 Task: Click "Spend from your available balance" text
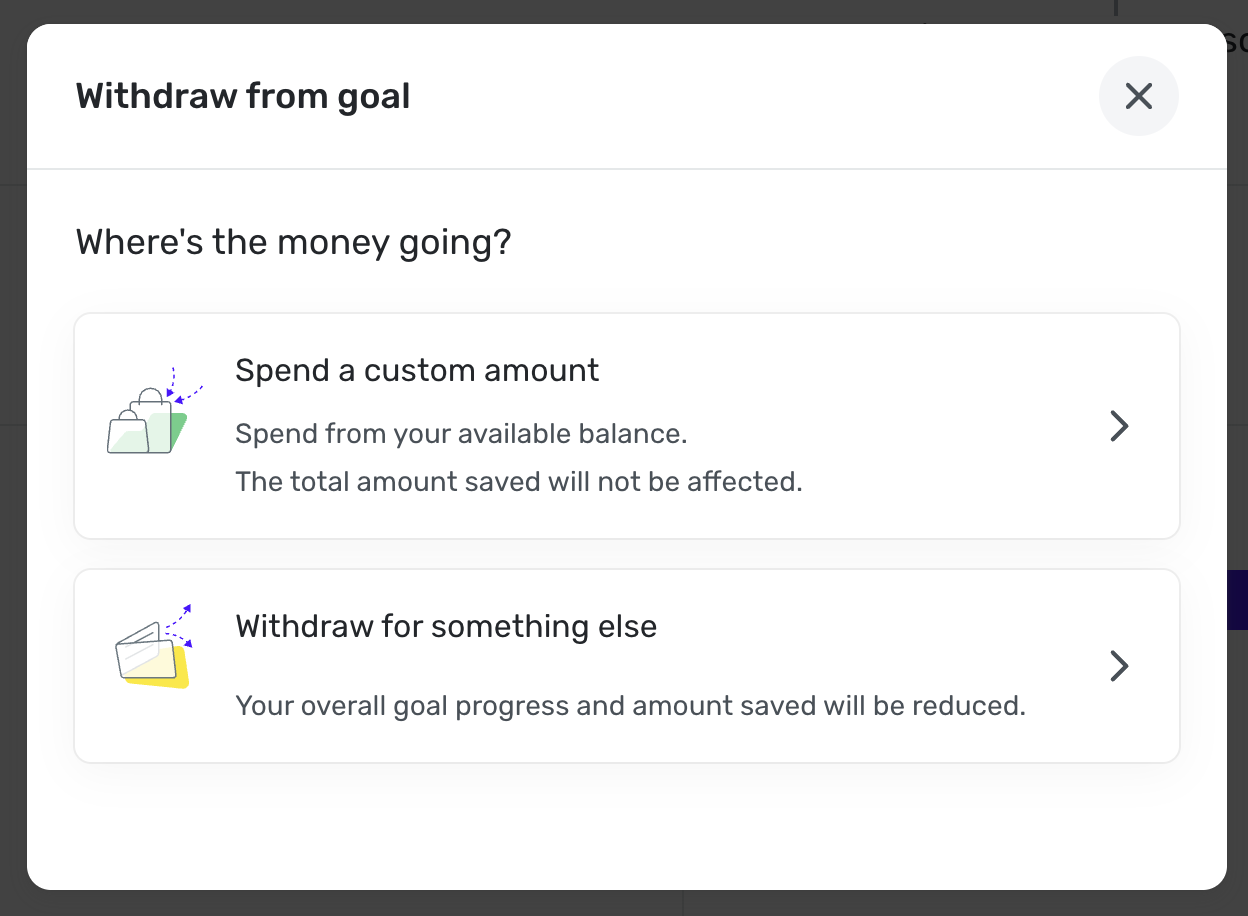(x=461, y=434)
